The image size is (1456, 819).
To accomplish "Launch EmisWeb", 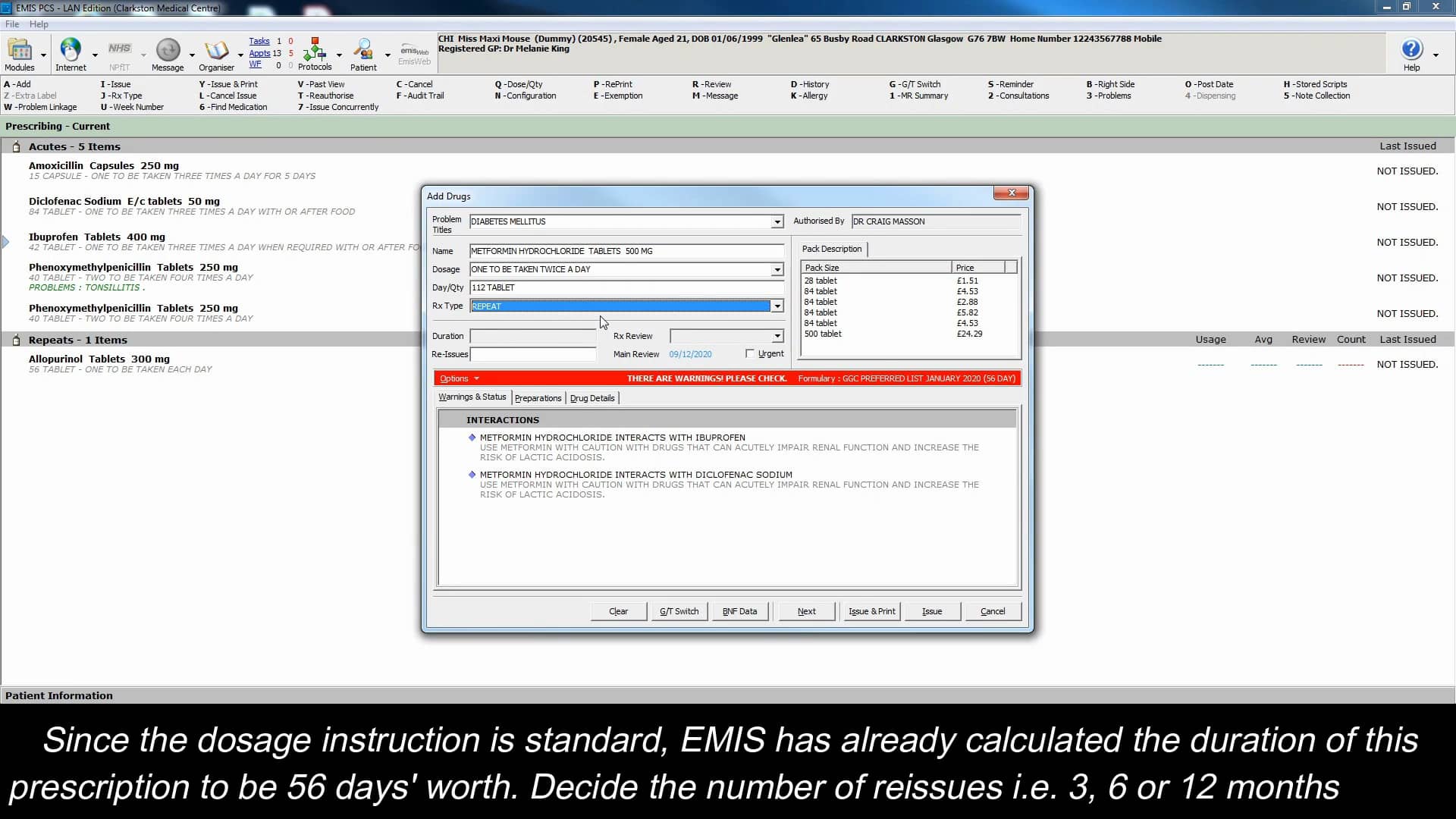I will (413, 53).
